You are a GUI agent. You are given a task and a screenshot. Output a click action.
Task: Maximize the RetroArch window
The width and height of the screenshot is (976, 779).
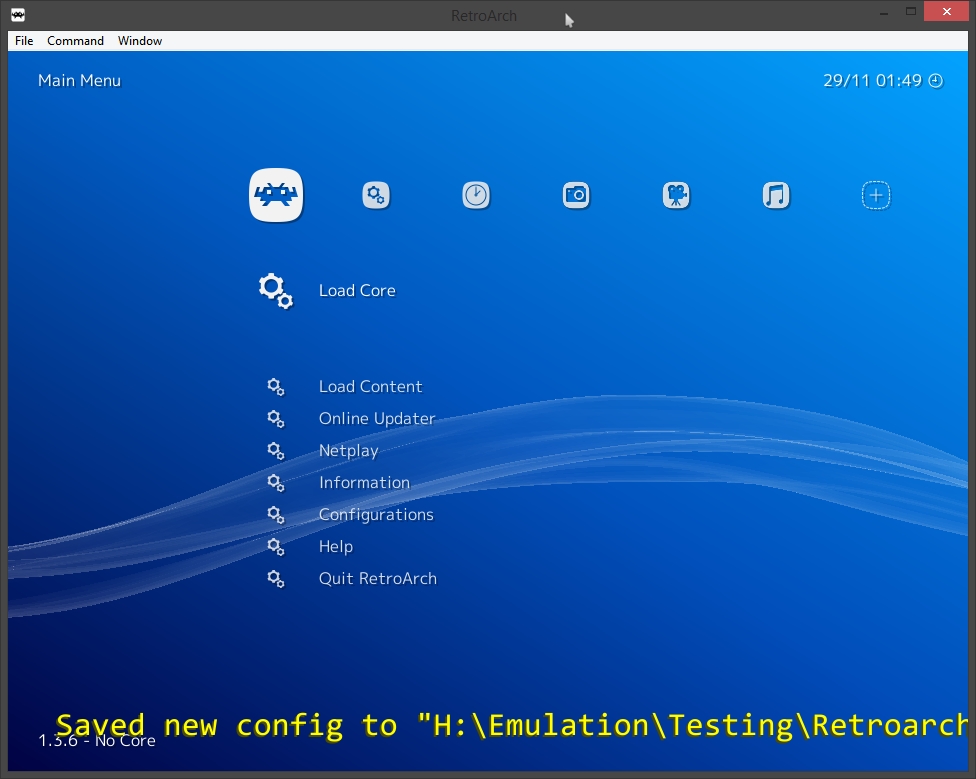click(x=911, y=12)
